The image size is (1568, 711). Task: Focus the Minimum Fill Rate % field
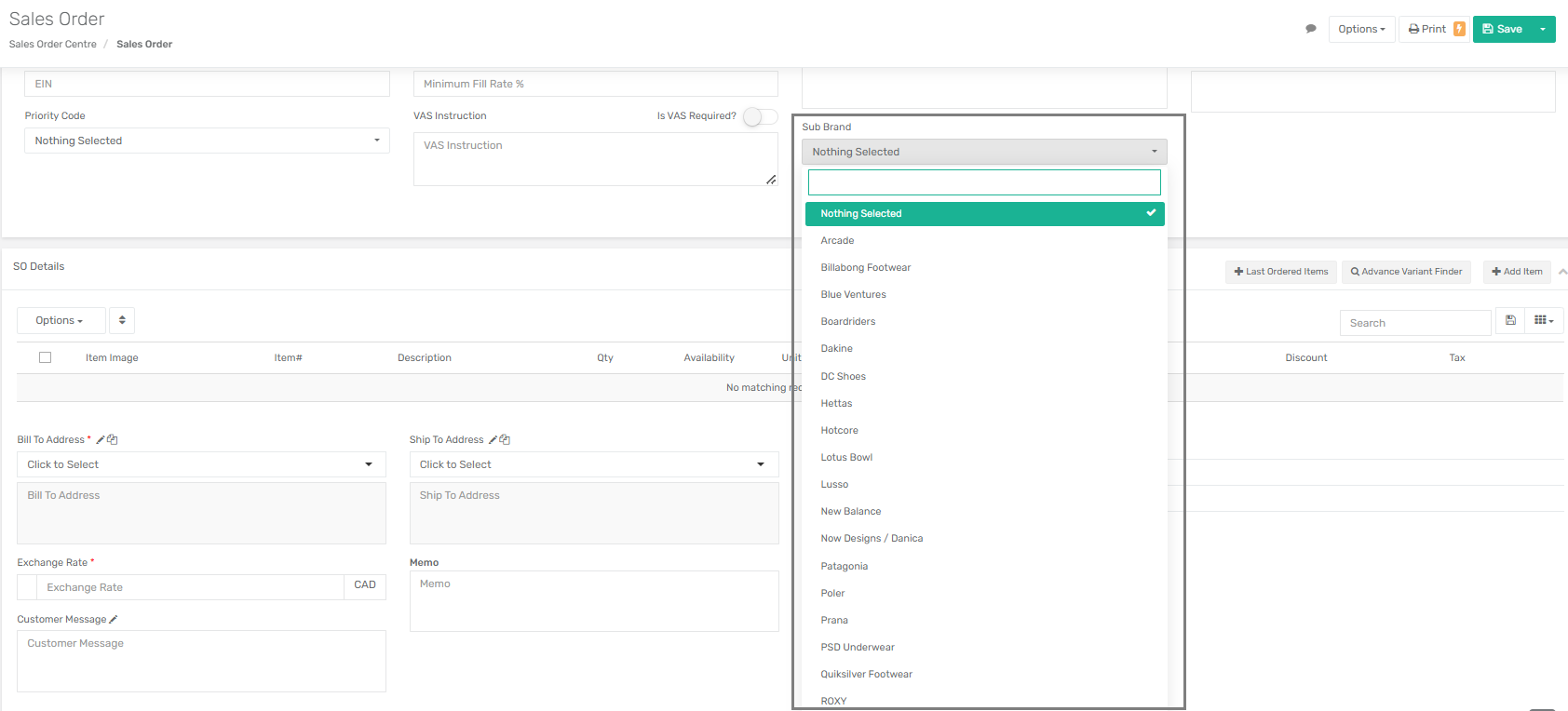[596, 84]
